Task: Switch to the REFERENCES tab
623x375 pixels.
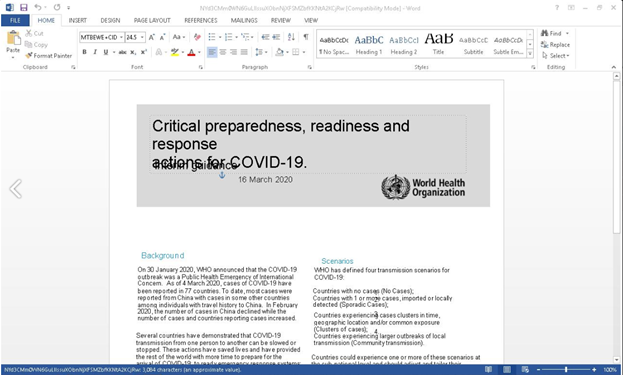Action: (x=201, y=20)
